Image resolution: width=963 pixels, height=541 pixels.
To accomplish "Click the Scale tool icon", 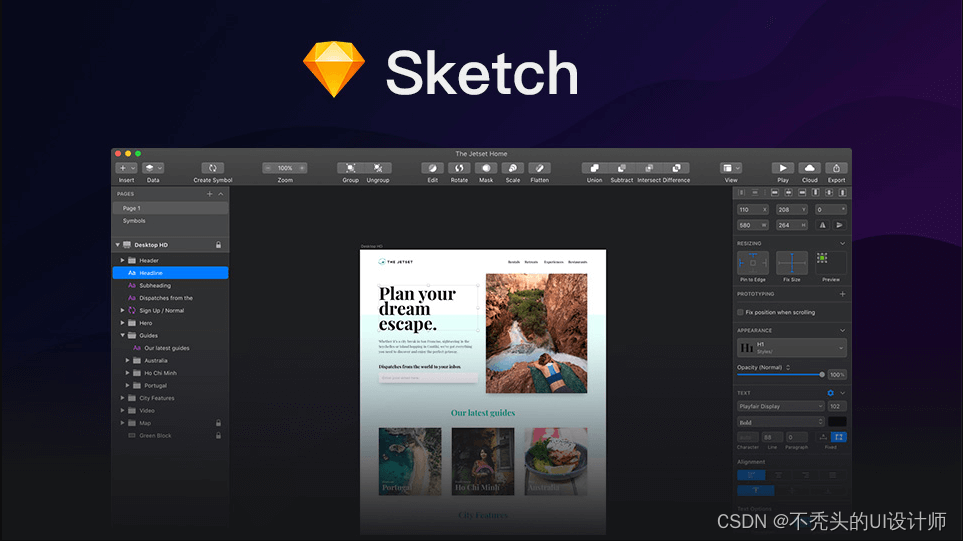I will [513, 168].
